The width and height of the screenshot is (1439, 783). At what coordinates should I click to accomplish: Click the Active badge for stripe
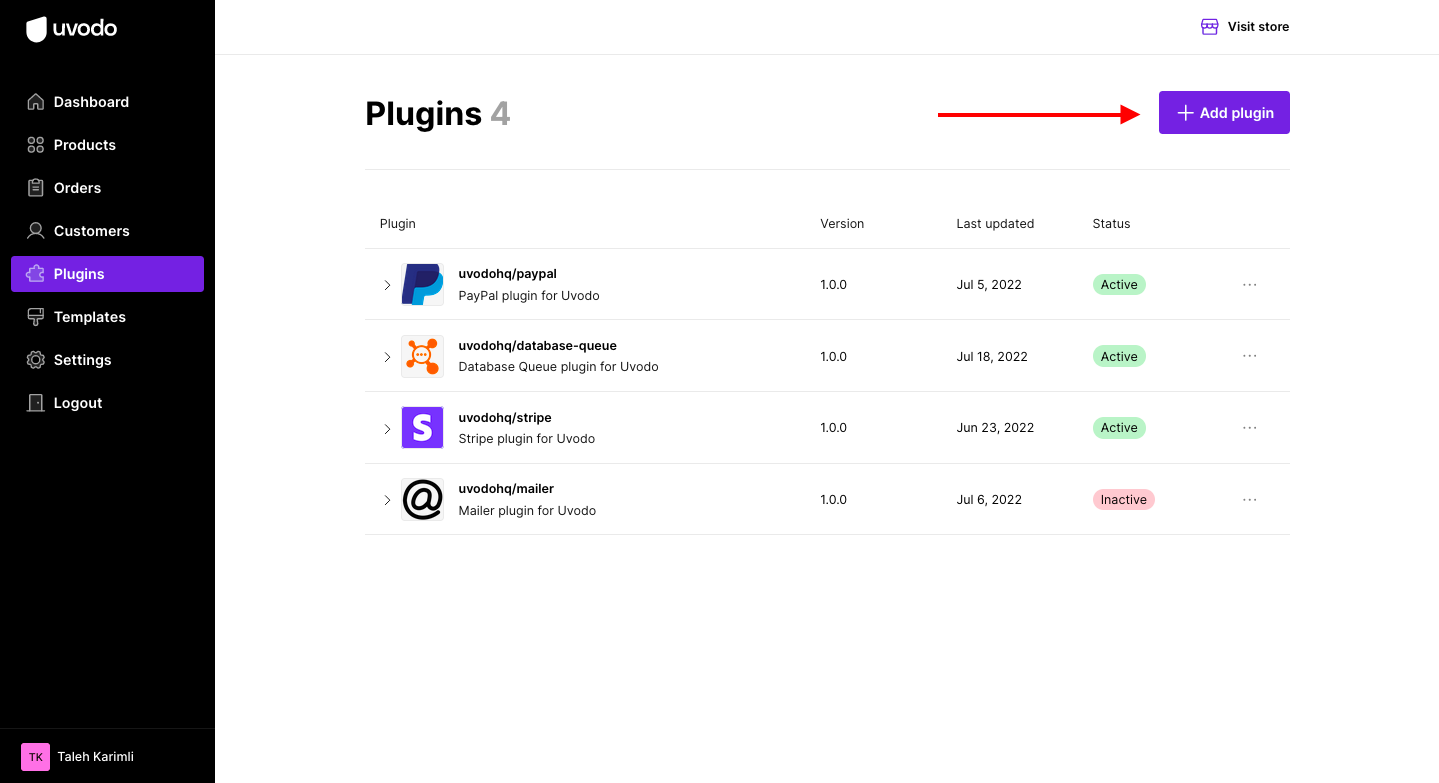click(1119, 428)
